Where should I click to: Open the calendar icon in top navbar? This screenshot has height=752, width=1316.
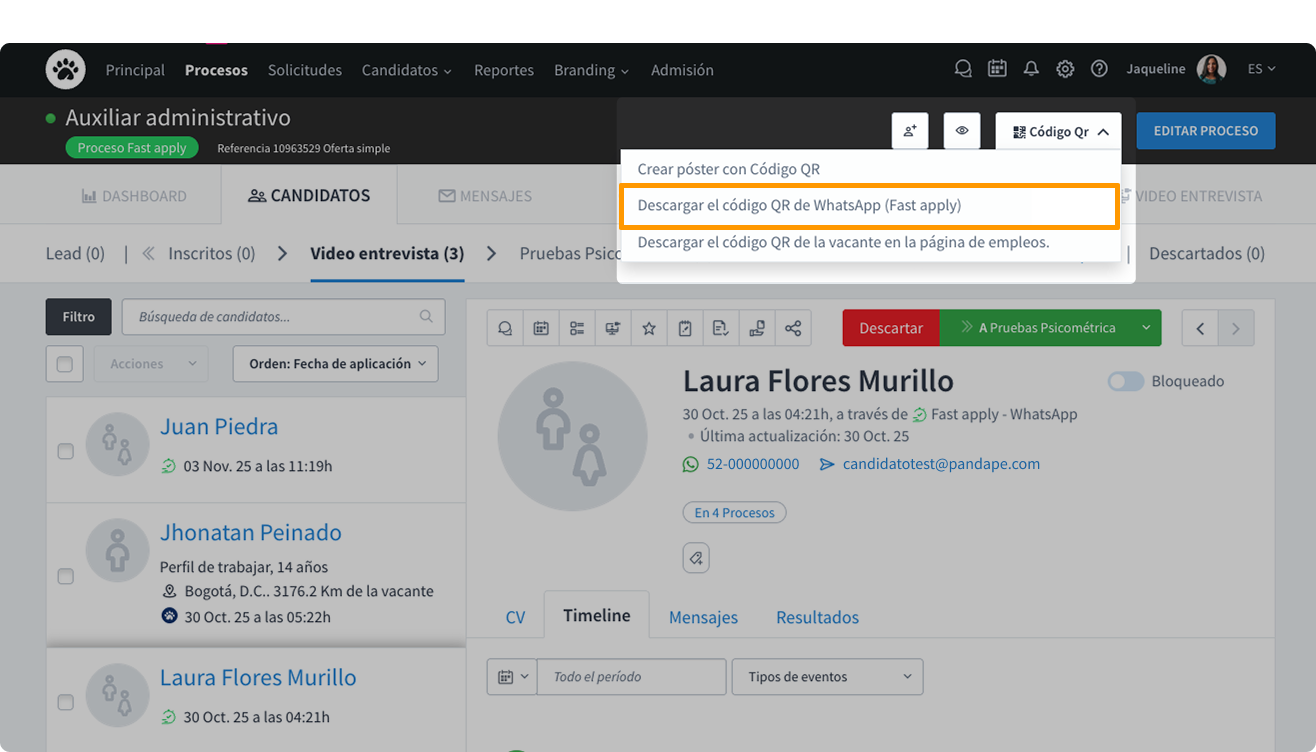pyautogui.click(x=997, y=69)
